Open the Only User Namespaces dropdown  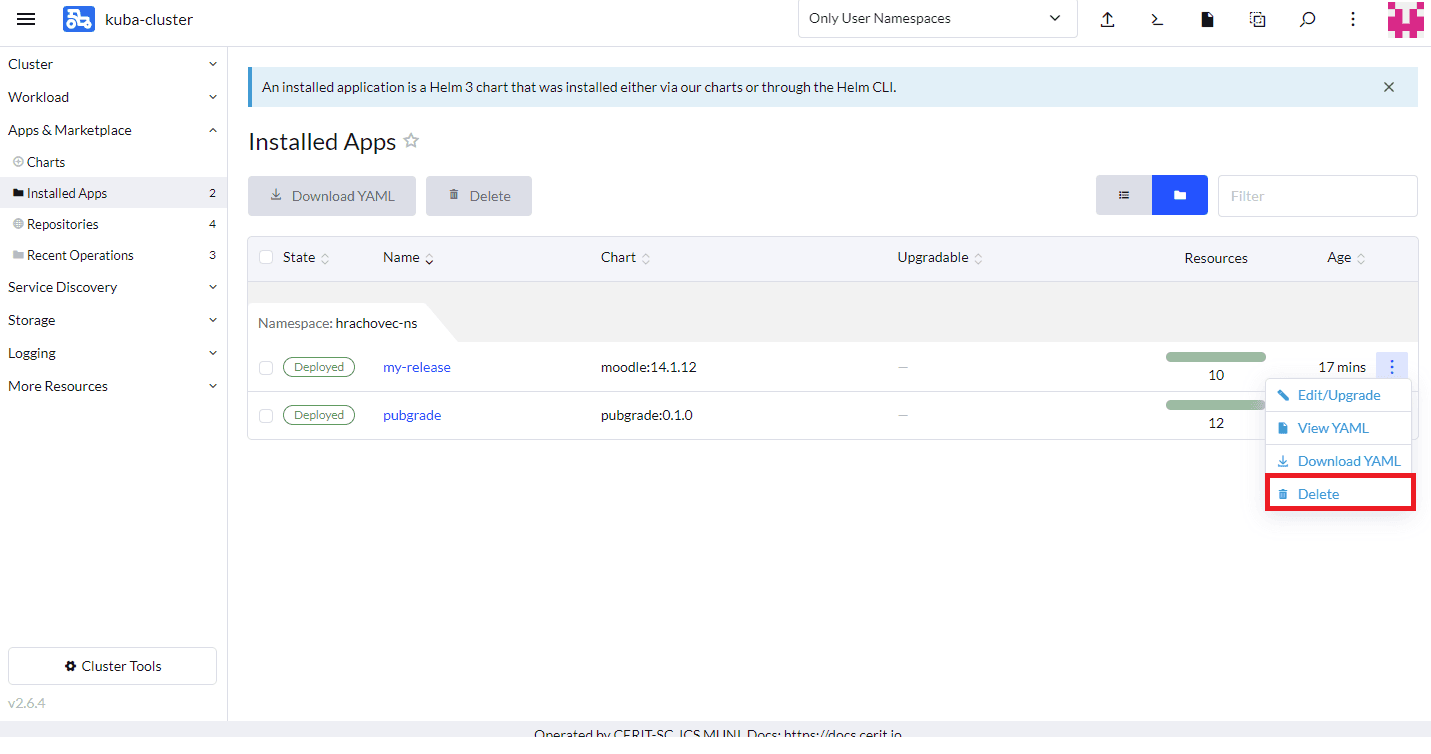936,19
